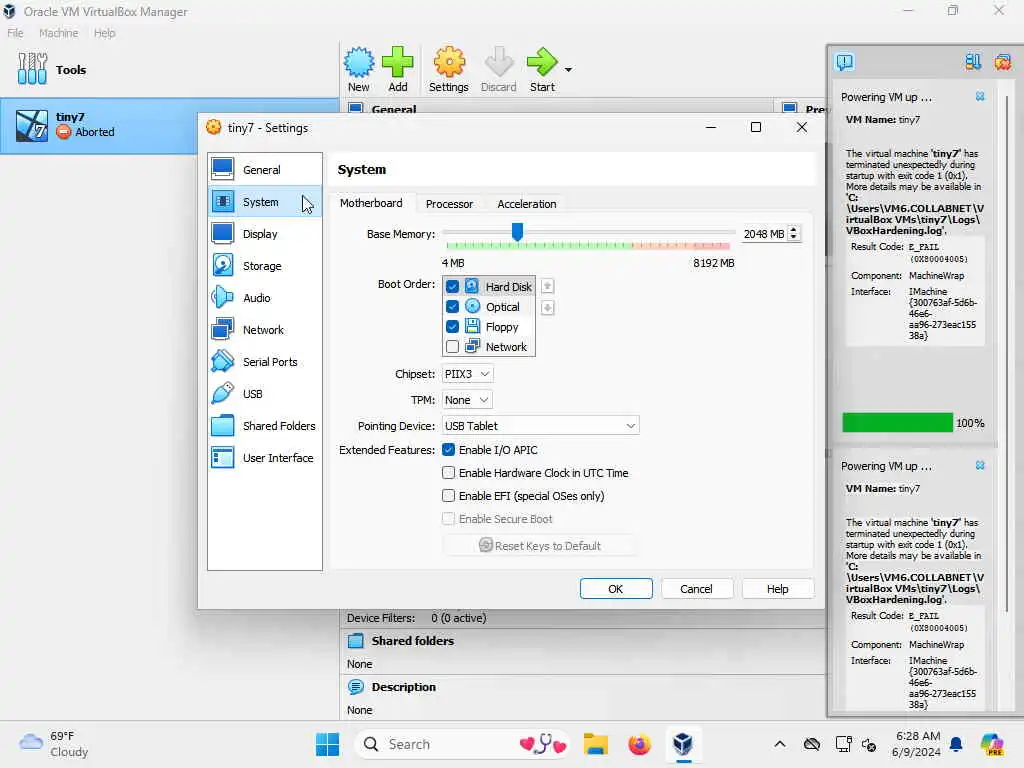Viewport: 1024px width, 768px height.
Task: Uncheck Hard Disk boot option
Action: [452, 287]
